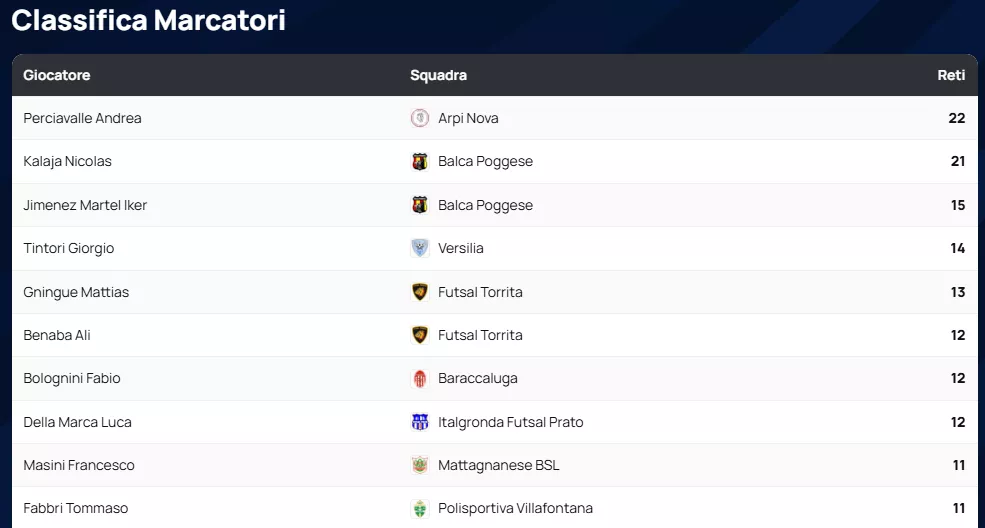Image resolution: width=985 pixels, height=528 pixels.
Task: Click the Italgronda Futsal Prato logo
Action: click(420, 422)
